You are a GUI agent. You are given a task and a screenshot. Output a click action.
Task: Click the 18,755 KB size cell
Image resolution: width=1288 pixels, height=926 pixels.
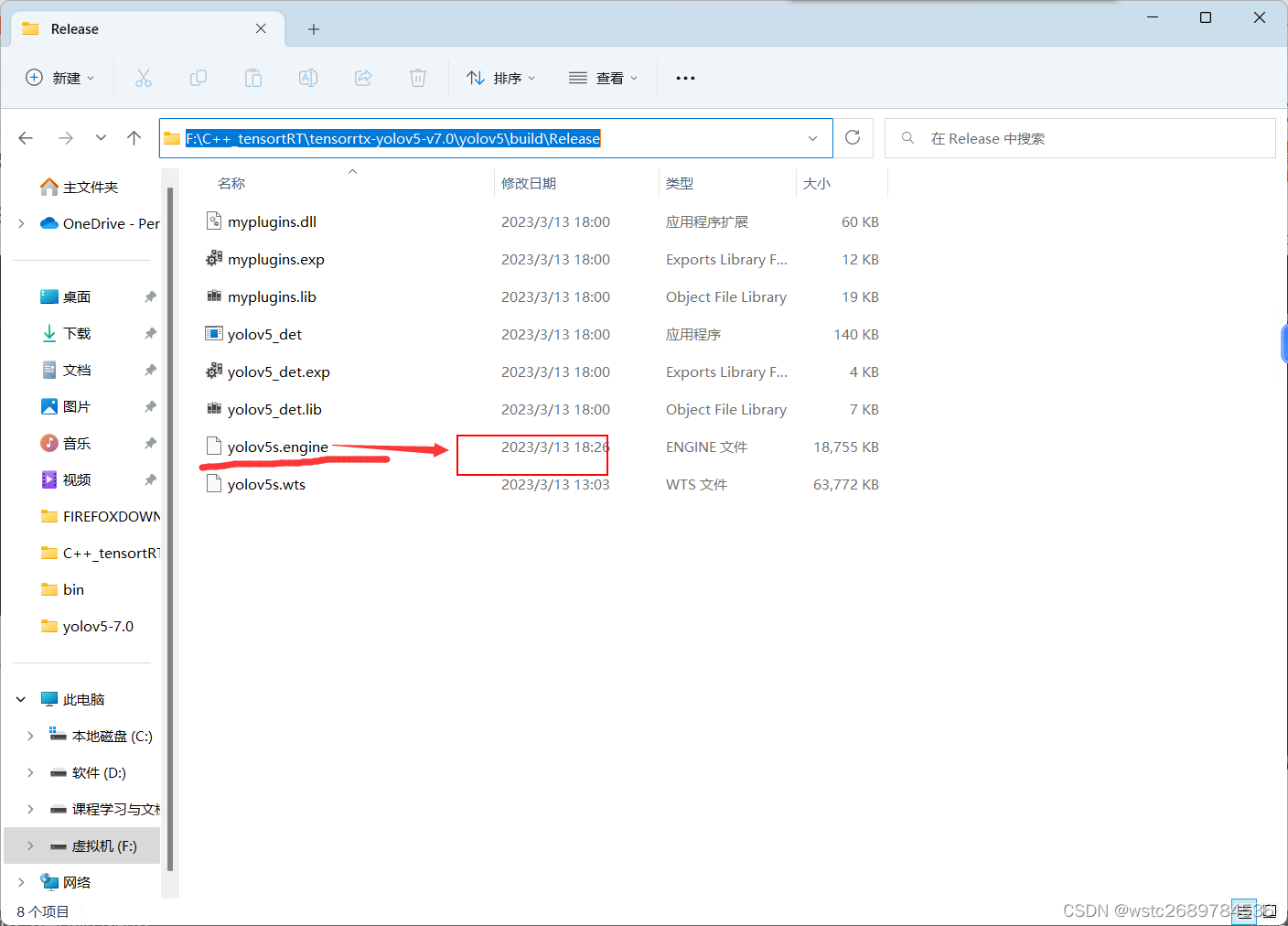pos(846,447)
